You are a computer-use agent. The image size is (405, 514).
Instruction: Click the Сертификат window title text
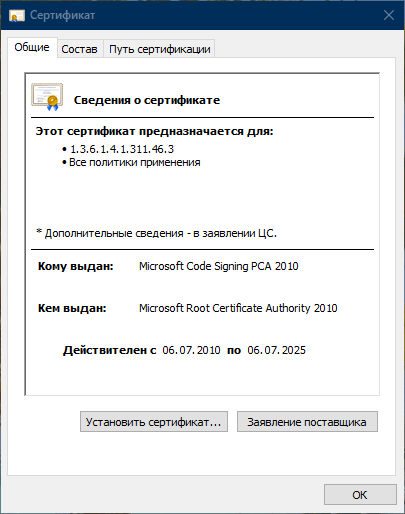tap(63, 15)
